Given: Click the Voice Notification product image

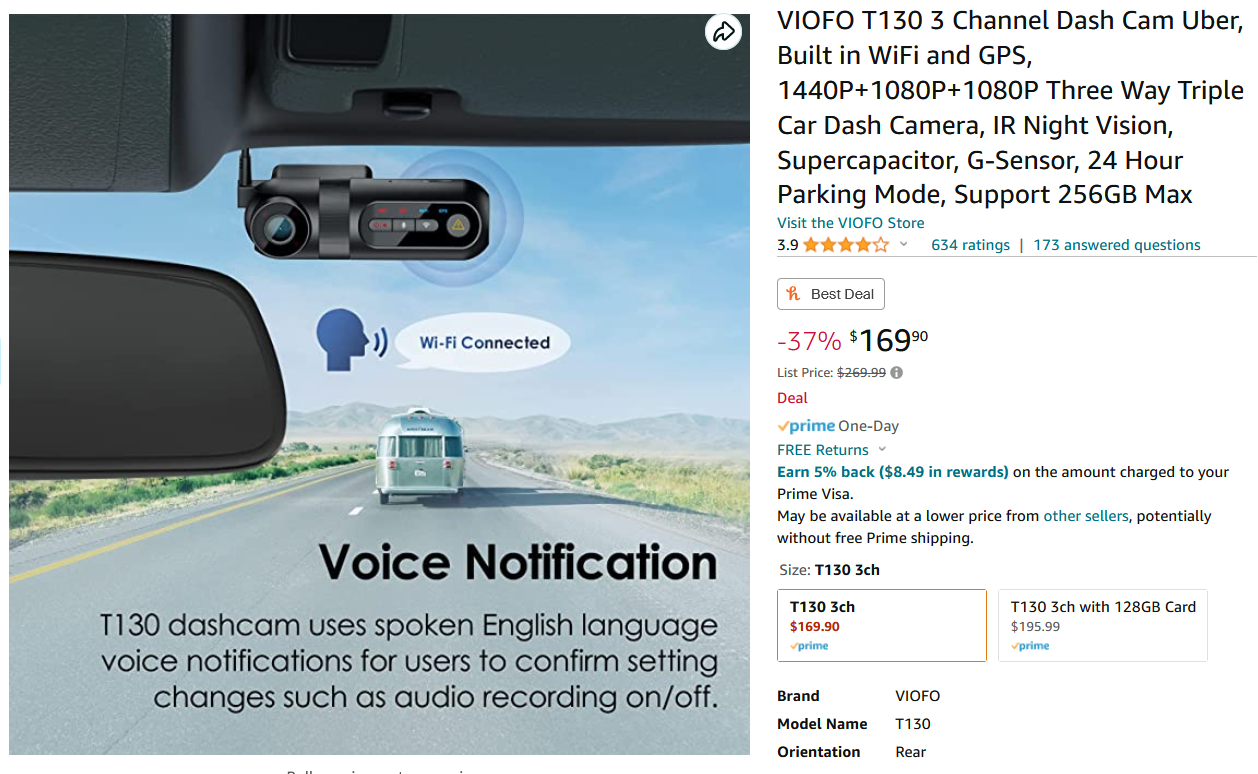Looking at the screenshot, I should (379, 384).
